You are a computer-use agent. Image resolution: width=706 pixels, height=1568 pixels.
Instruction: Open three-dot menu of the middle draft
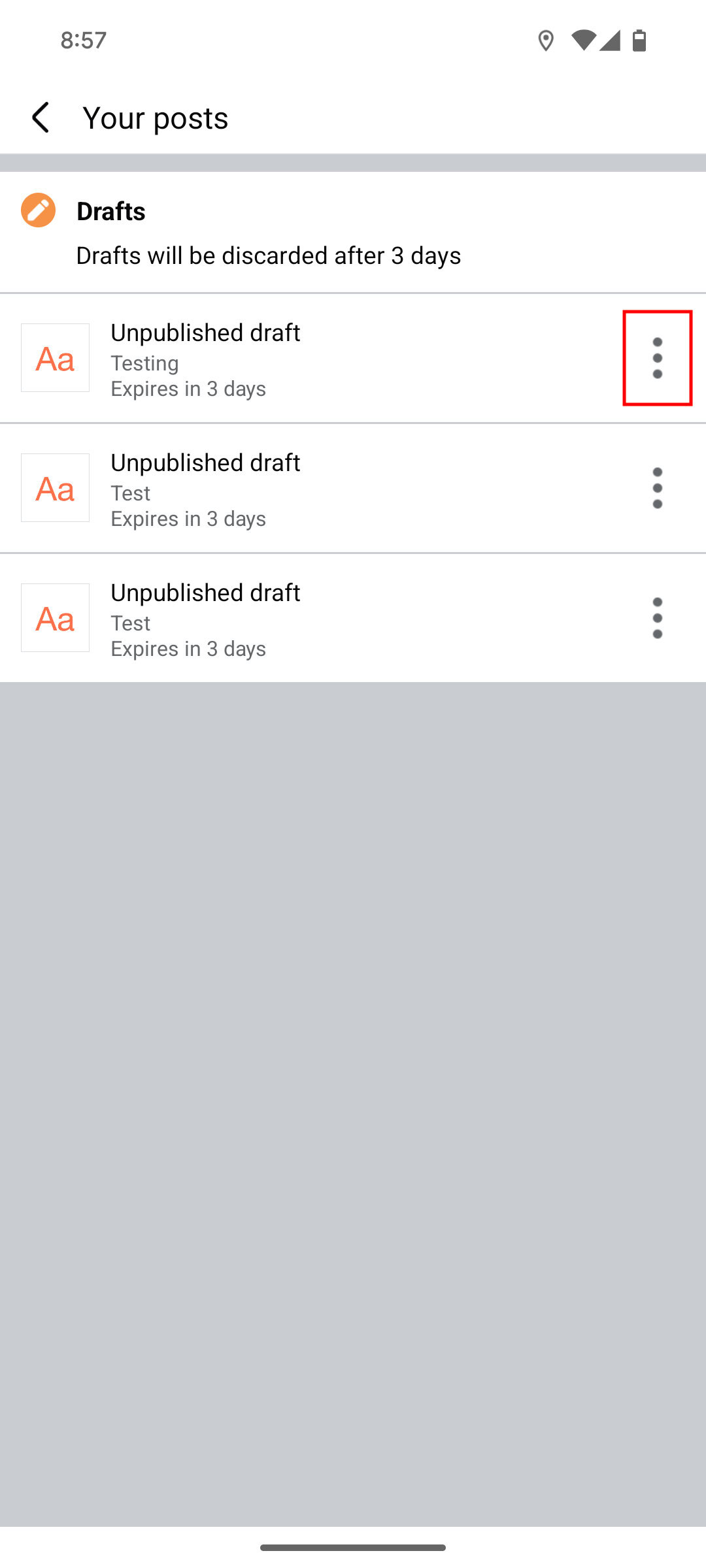(657, 488)
